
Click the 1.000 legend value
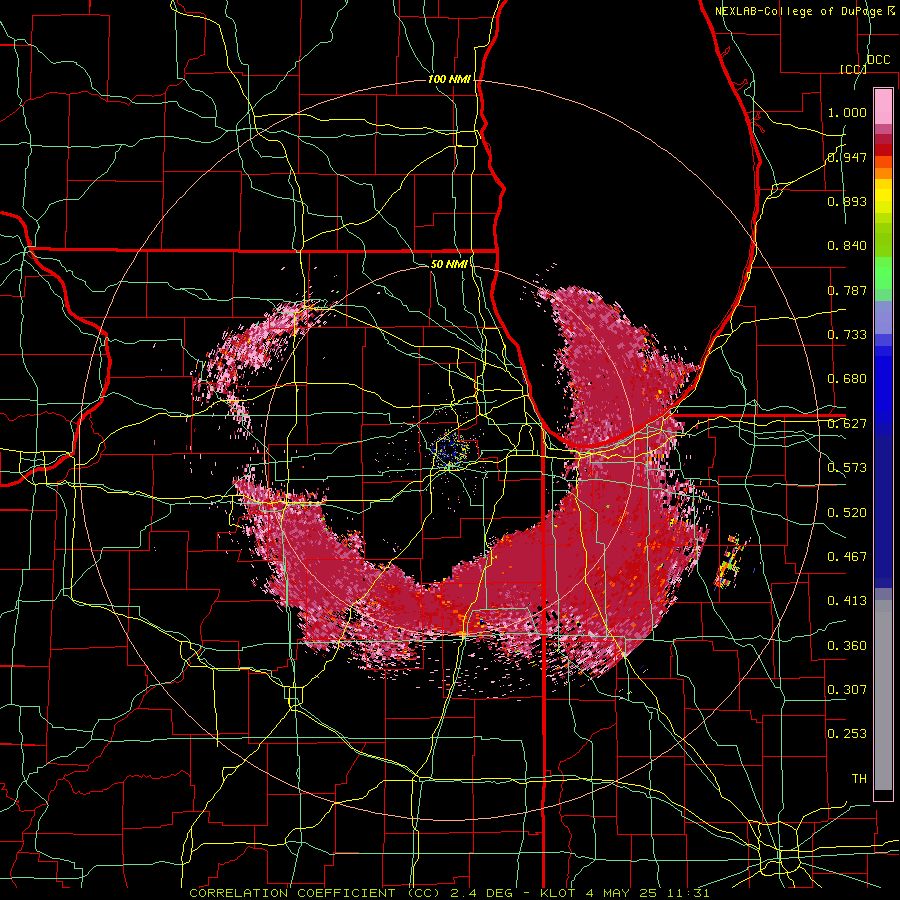pyautogui.click(x=847, y=112)
